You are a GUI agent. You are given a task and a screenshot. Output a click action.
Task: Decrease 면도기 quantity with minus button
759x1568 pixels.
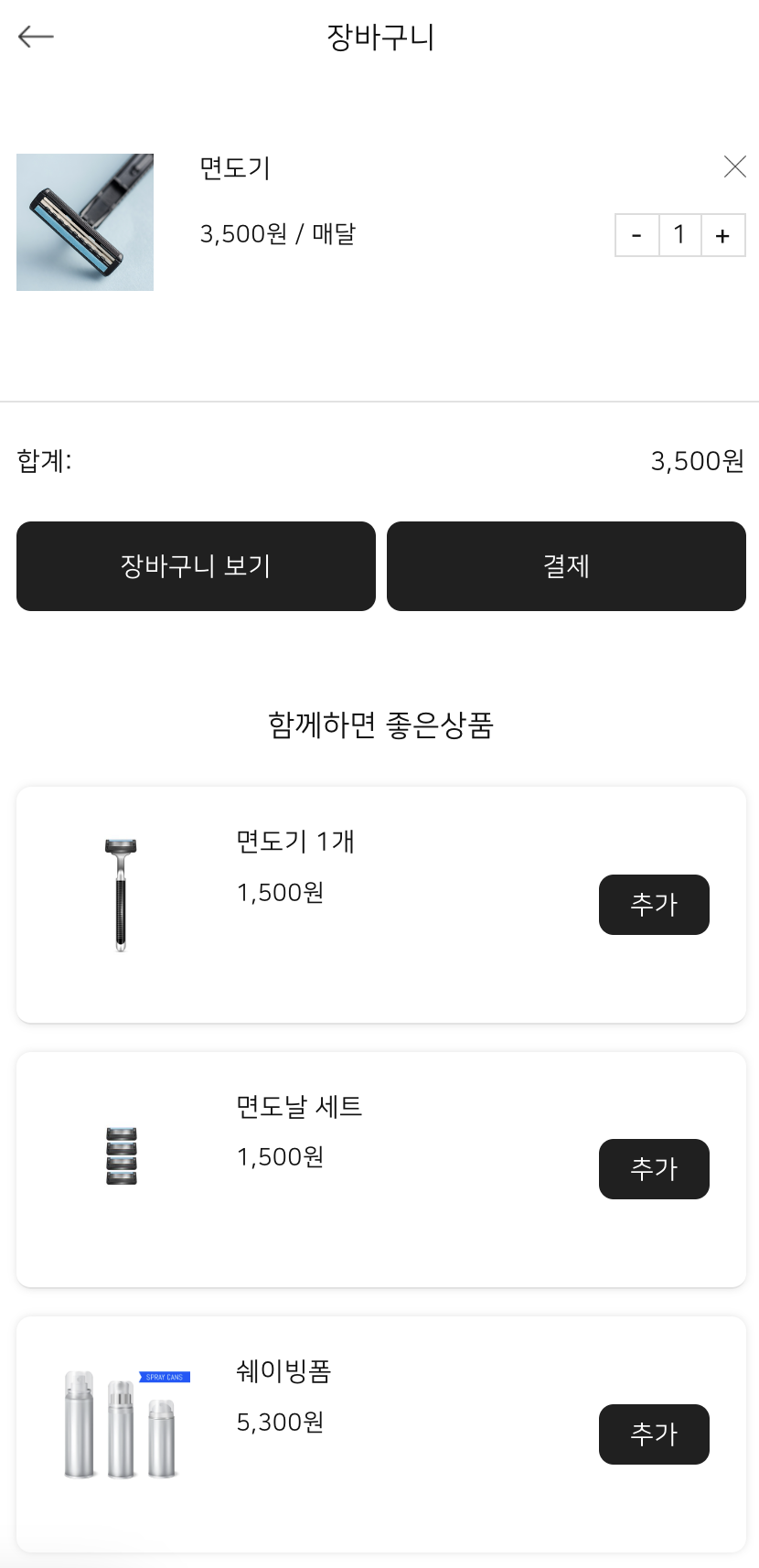(637, 236)
